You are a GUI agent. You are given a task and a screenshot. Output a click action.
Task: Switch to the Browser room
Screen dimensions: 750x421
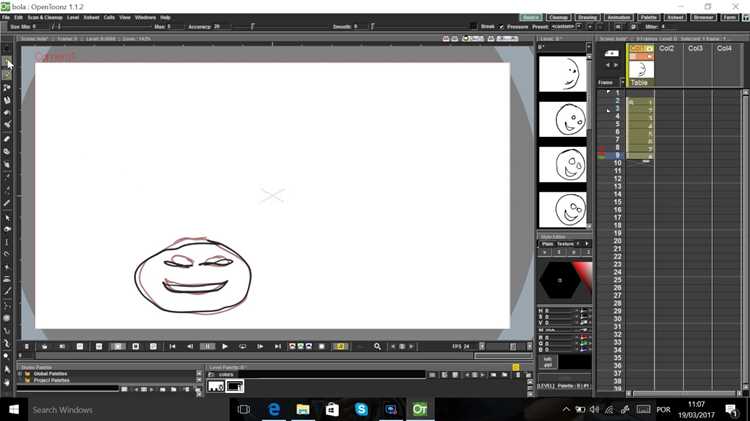(x=703, y=17)
